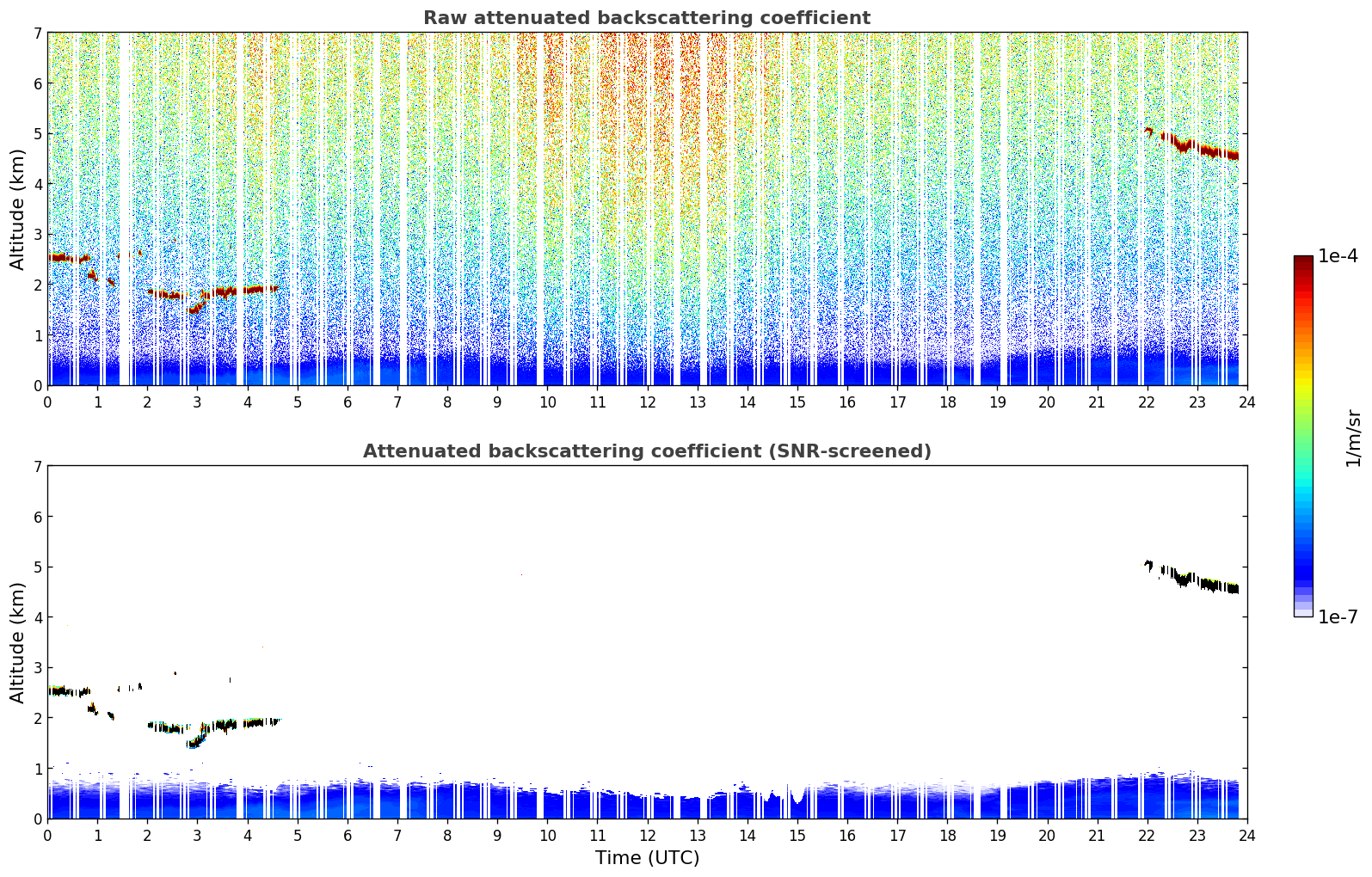Click the "5" altitude tick of the raw plot
1372x877 pixels.
37,133
